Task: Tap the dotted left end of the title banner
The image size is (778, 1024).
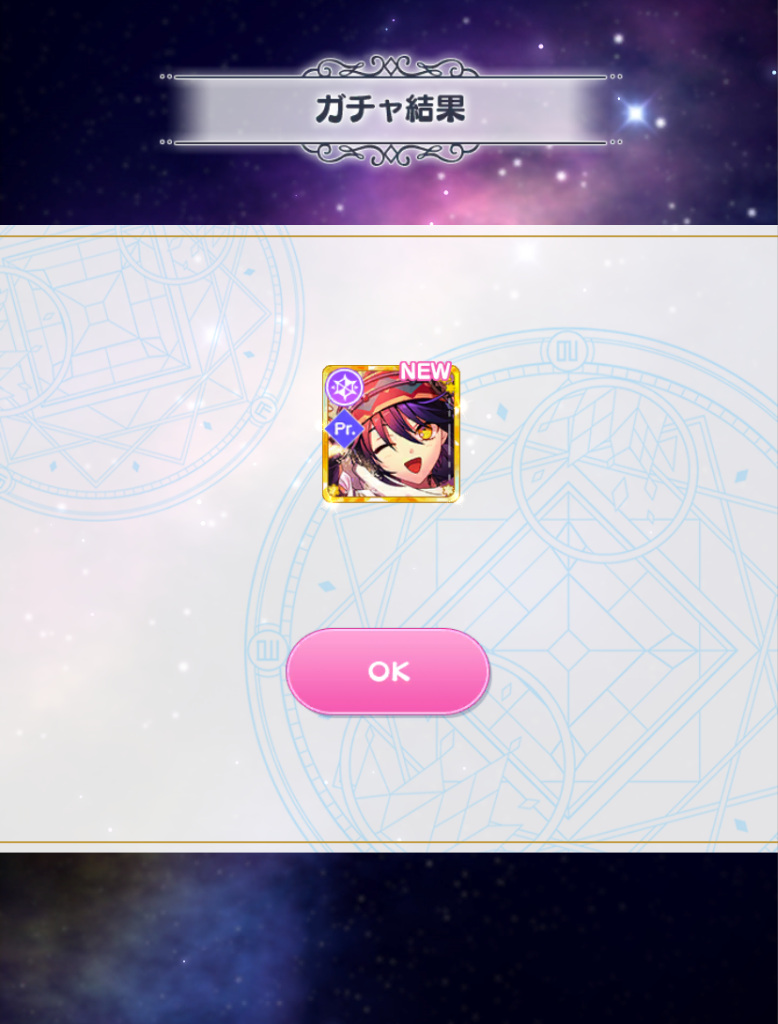Action: (167, 76)
